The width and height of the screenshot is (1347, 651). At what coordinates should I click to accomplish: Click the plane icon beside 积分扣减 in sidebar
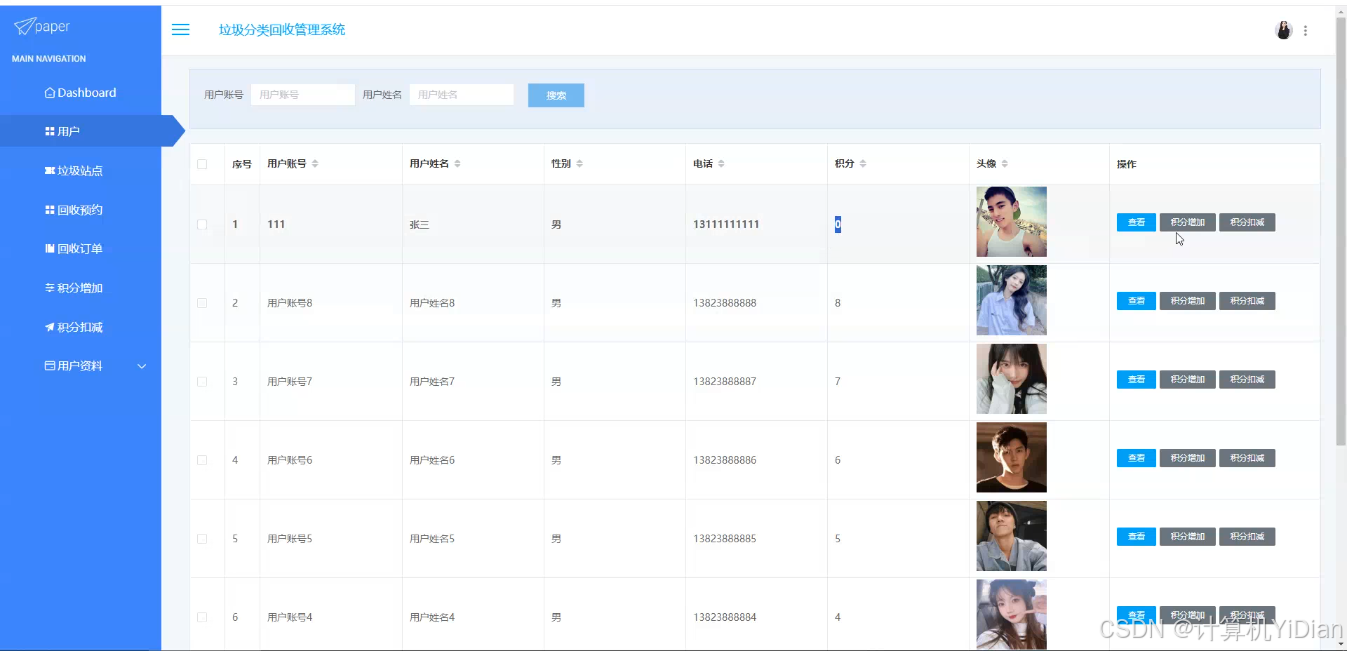50,327
